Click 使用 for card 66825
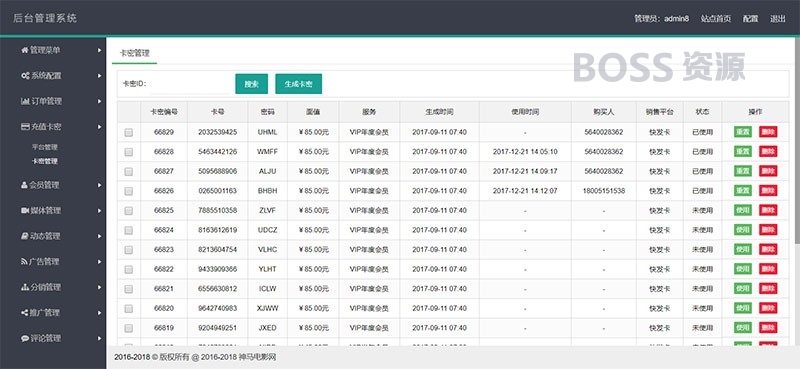The width and height of the screenshot is (800, 369). coord(743,210)
